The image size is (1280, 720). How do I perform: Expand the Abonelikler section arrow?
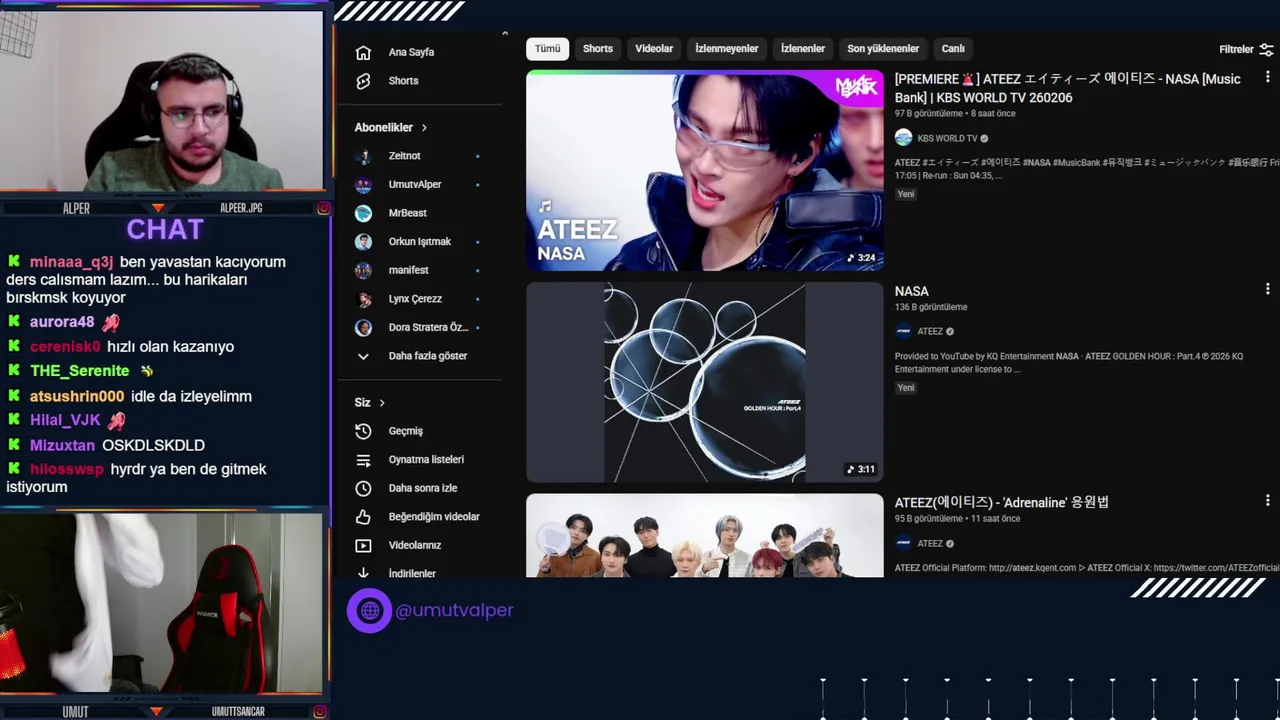click(424, 128)
